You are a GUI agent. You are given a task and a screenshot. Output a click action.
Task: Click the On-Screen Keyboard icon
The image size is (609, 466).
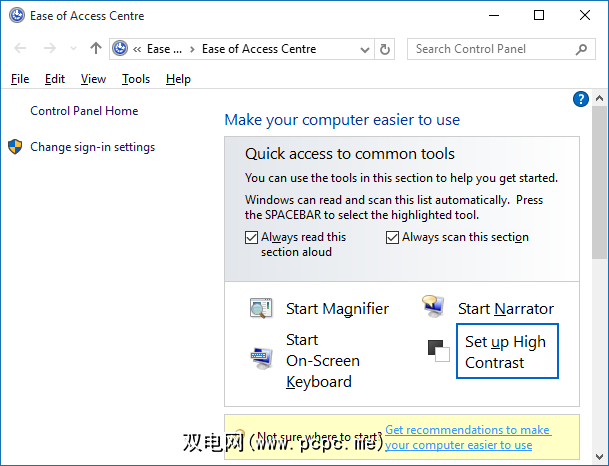click(x=261, y=358)
